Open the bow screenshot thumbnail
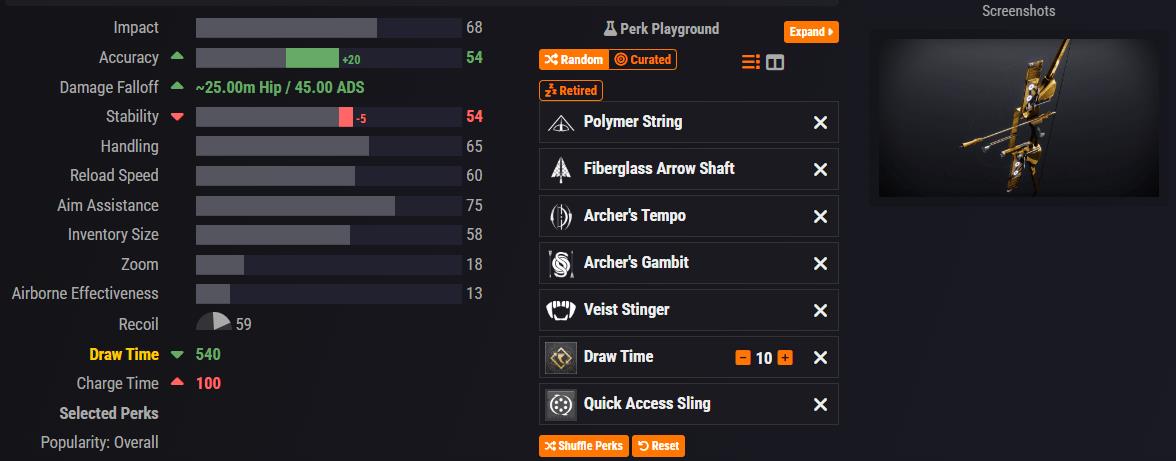 [1017, 113]
